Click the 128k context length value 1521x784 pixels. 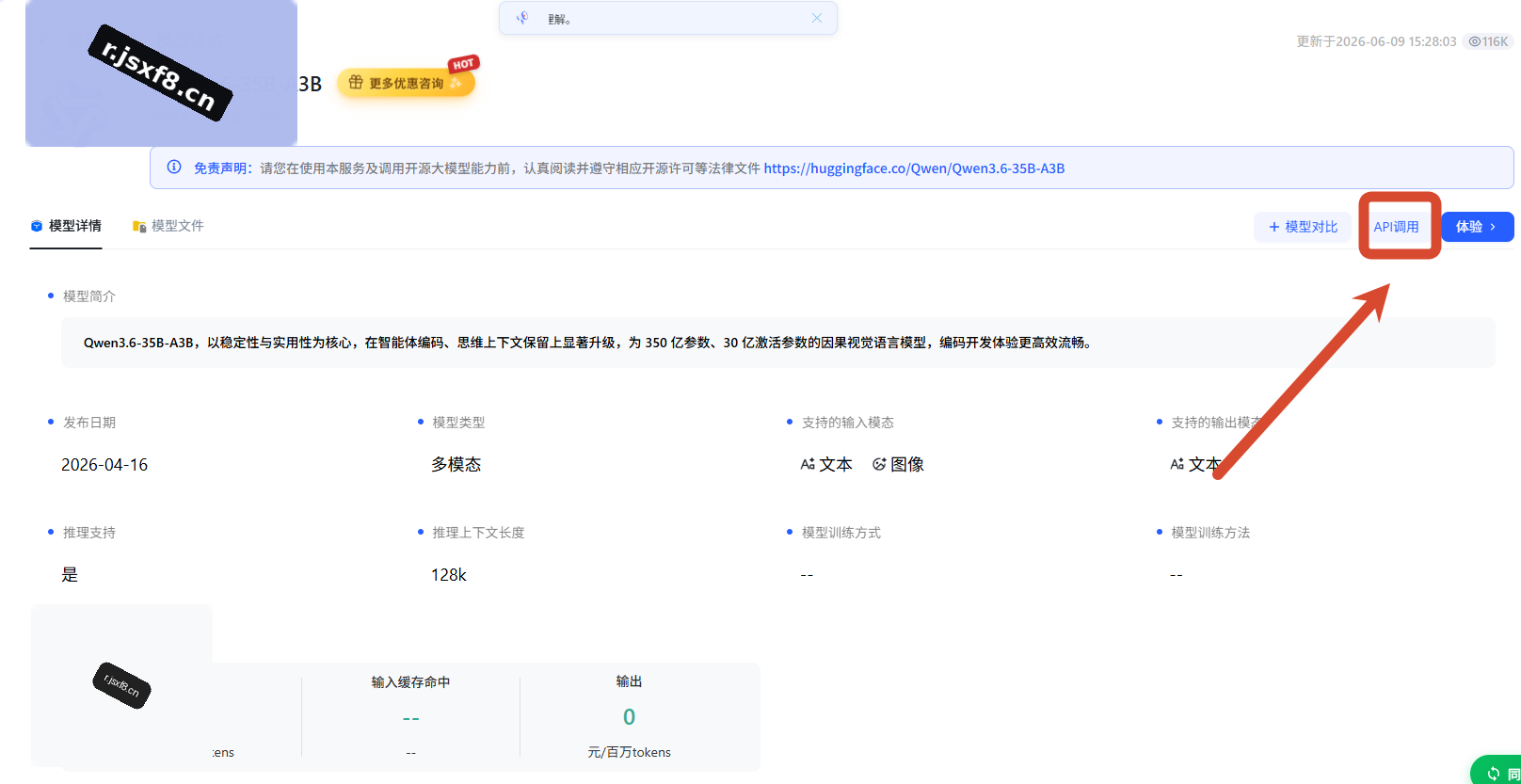coord(449,575)
